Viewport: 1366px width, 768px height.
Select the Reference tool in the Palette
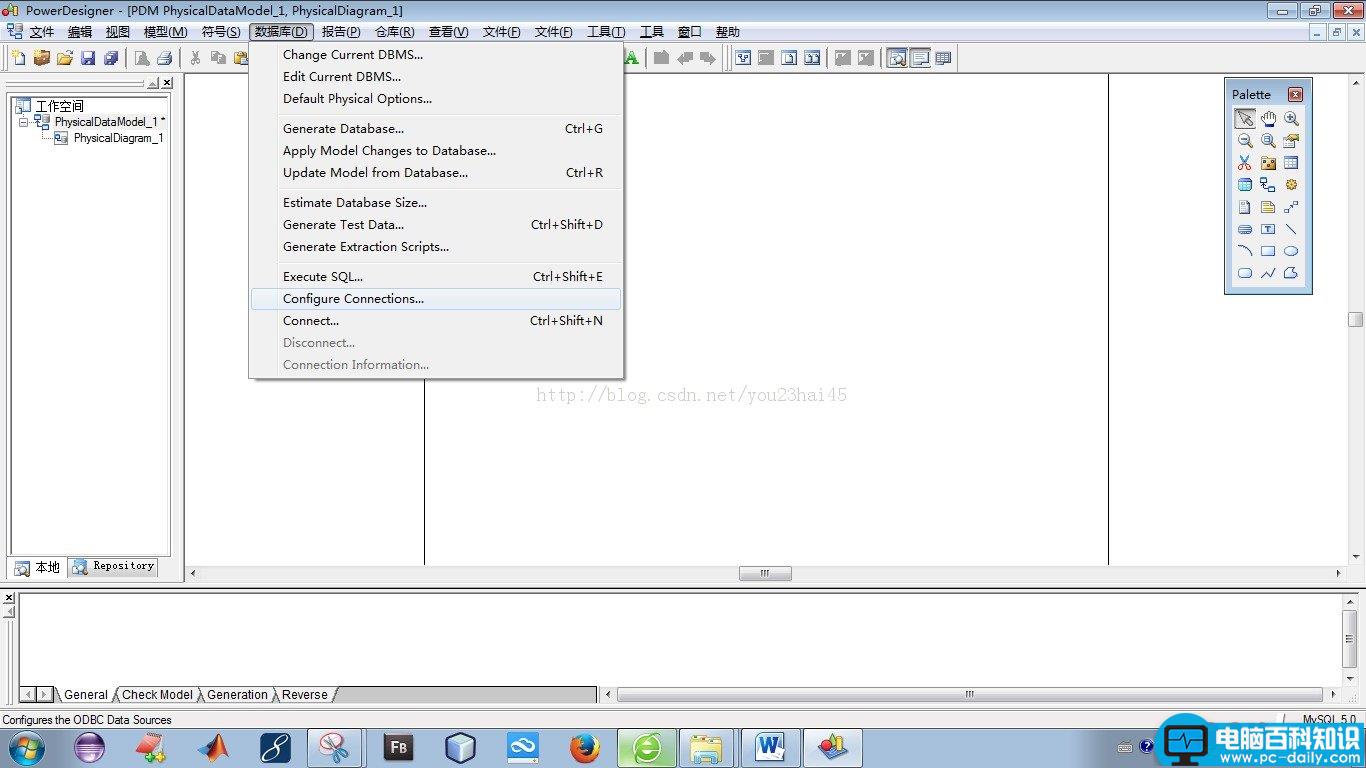[x=1268, y=185]
